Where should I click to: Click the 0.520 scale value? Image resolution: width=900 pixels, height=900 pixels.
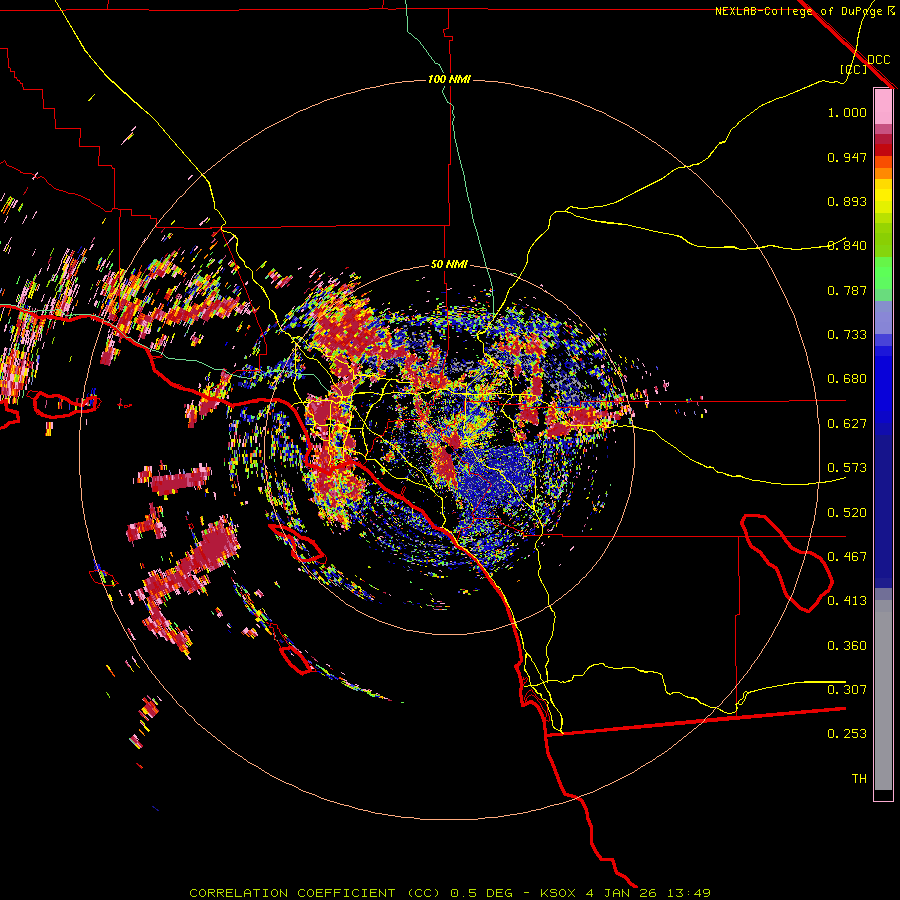point(847,513)
